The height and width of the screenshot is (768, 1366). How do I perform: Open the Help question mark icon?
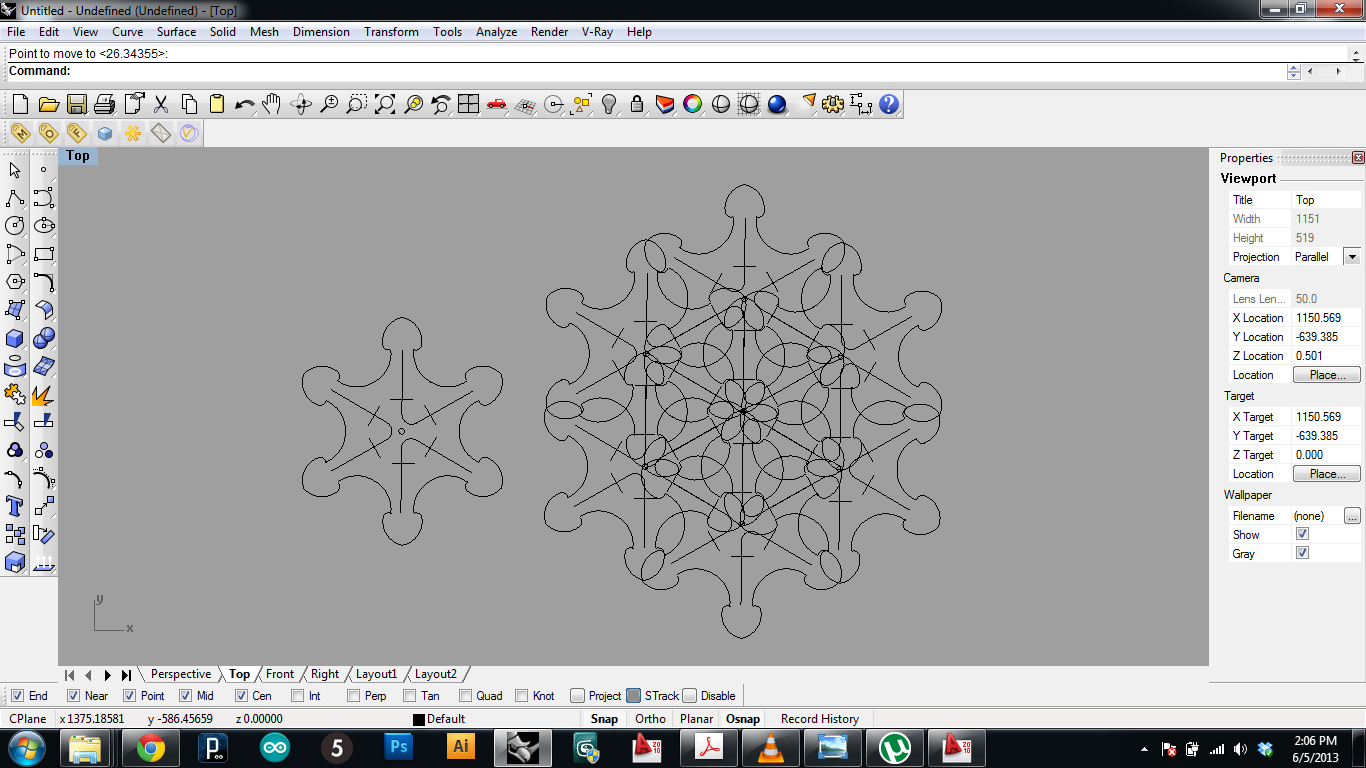pyautogui.click(x=889, y=104)
